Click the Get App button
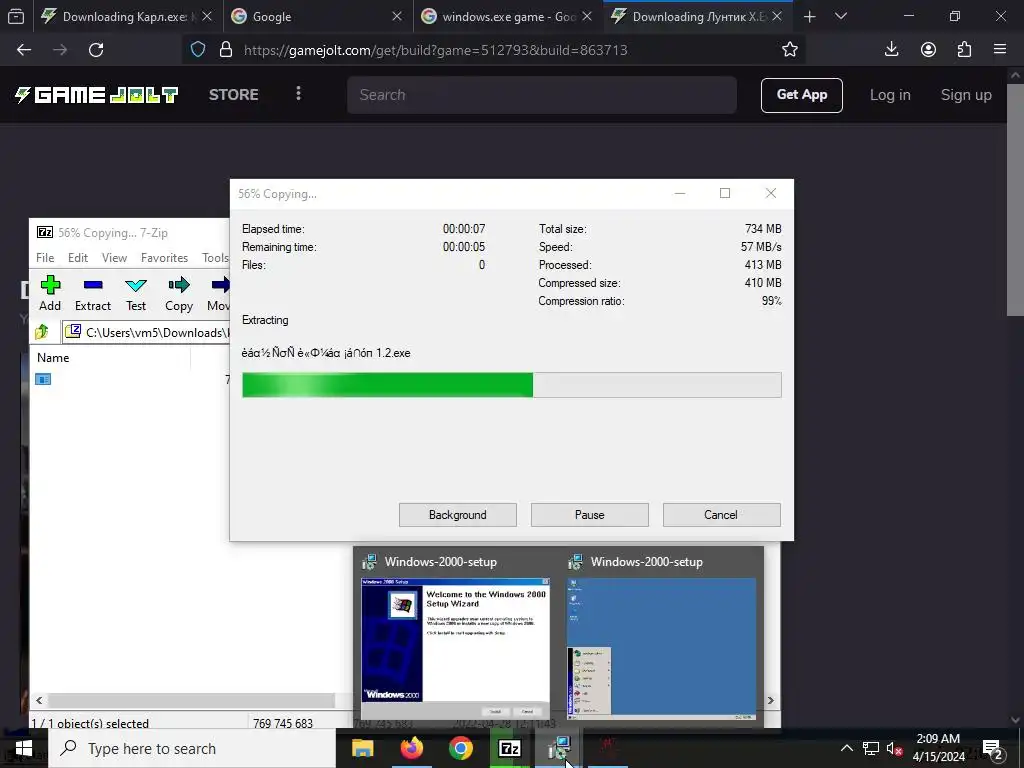 [802, 95]
